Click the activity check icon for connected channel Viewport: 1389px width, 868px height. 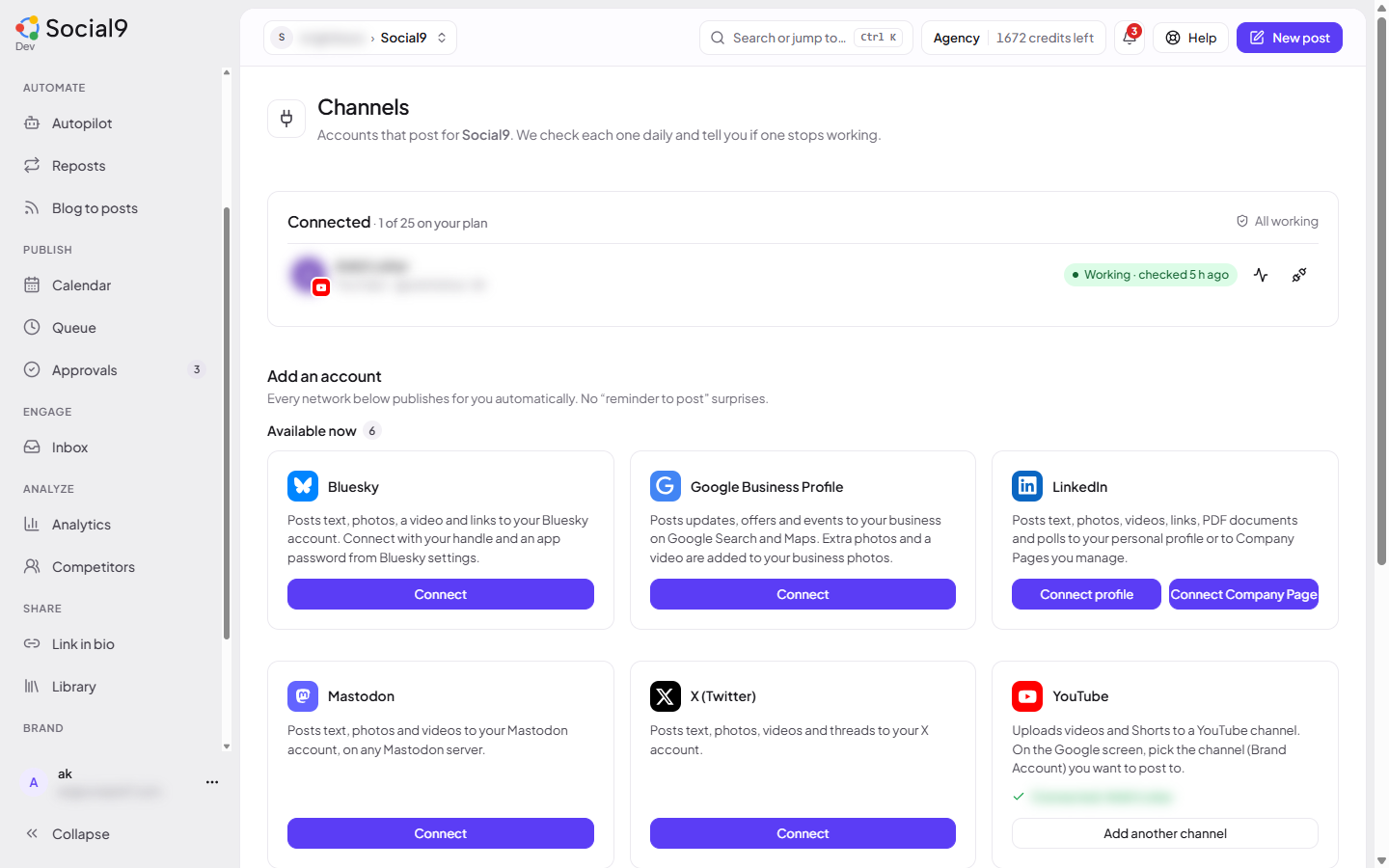click(1261, 275)
